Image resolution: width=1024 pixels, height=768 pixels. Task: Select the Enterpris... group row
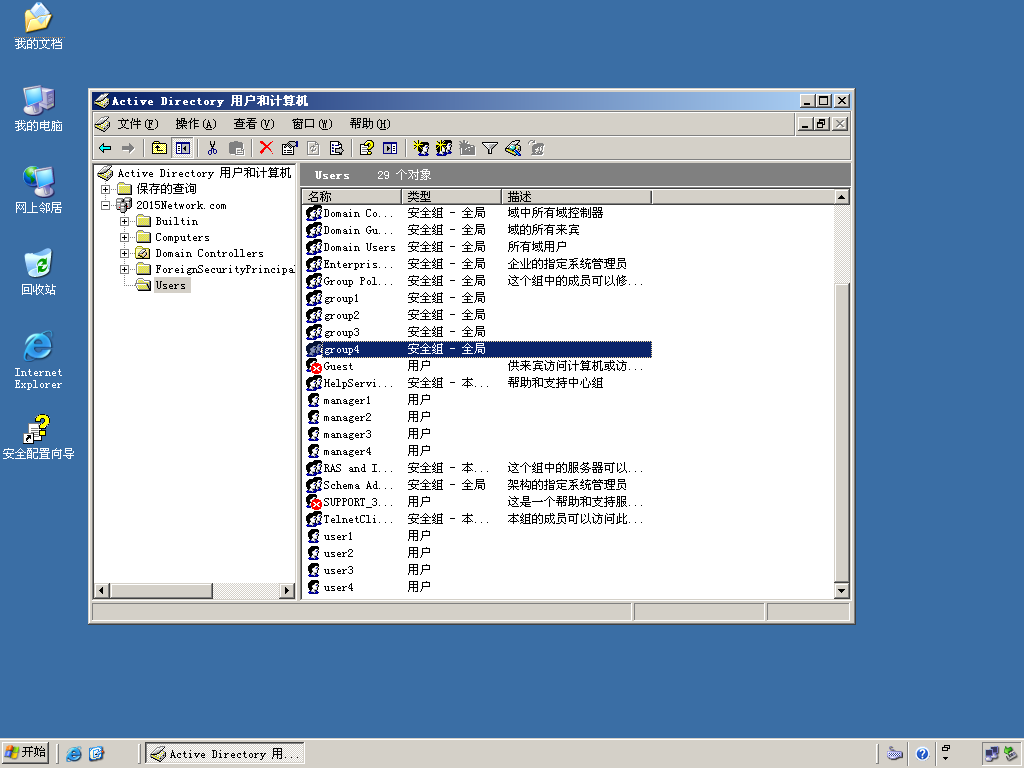pos(478,264)
